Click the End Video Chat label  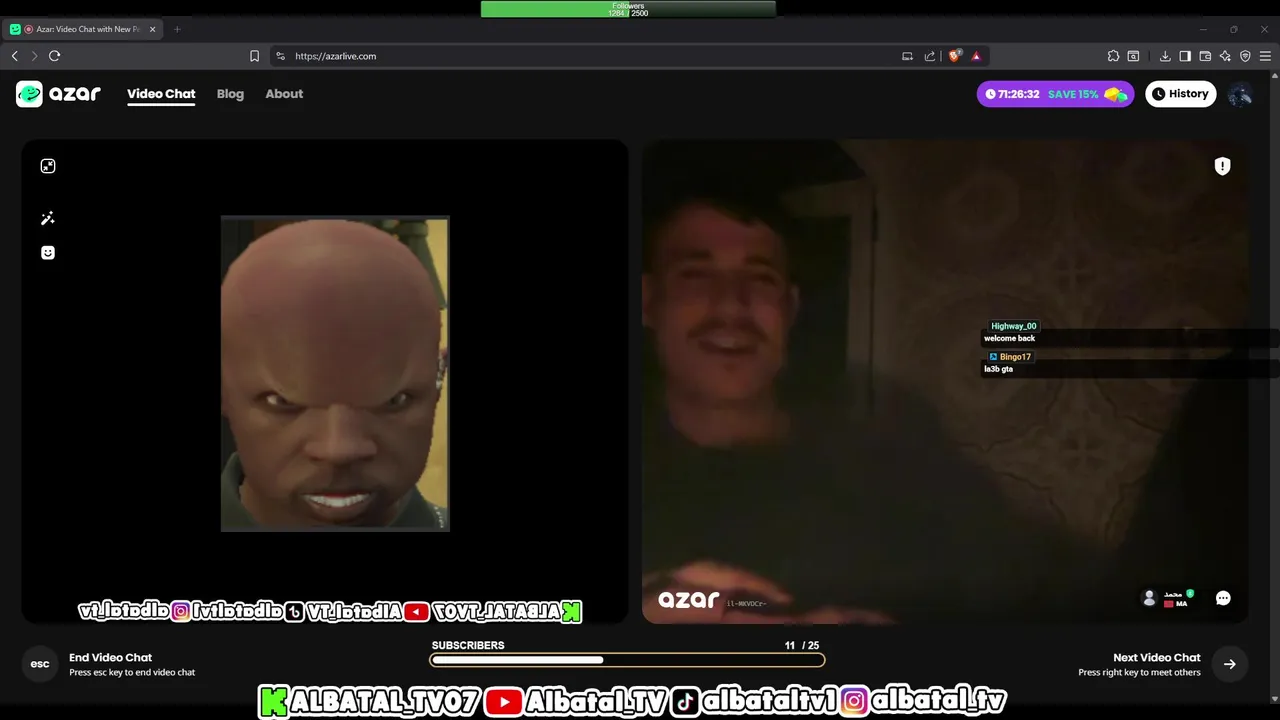110,657
